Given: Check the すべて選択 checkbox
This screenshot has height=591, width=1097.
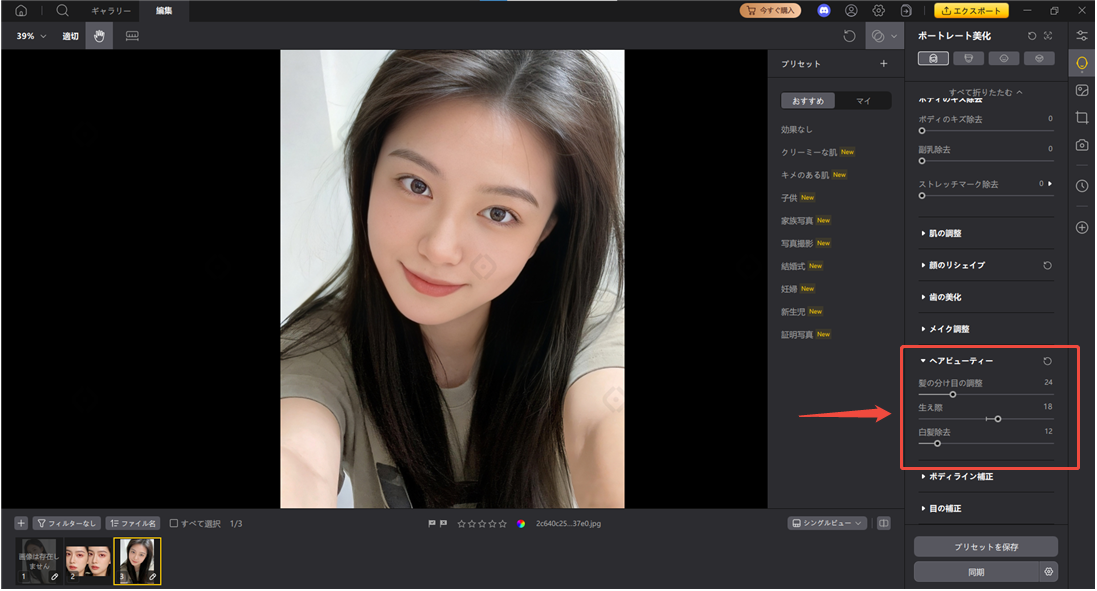Looking at the screenshot, I should (174, 523).
